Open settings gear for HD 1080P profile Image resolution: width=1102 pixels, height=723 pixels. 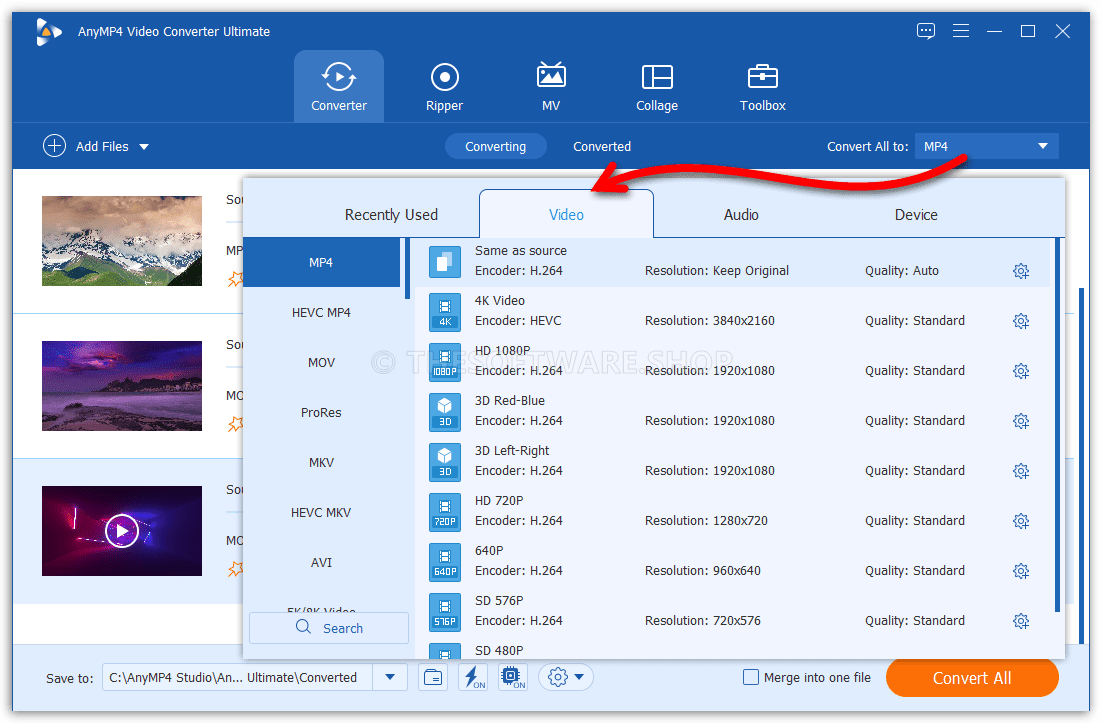click(x=1021, y=371)
